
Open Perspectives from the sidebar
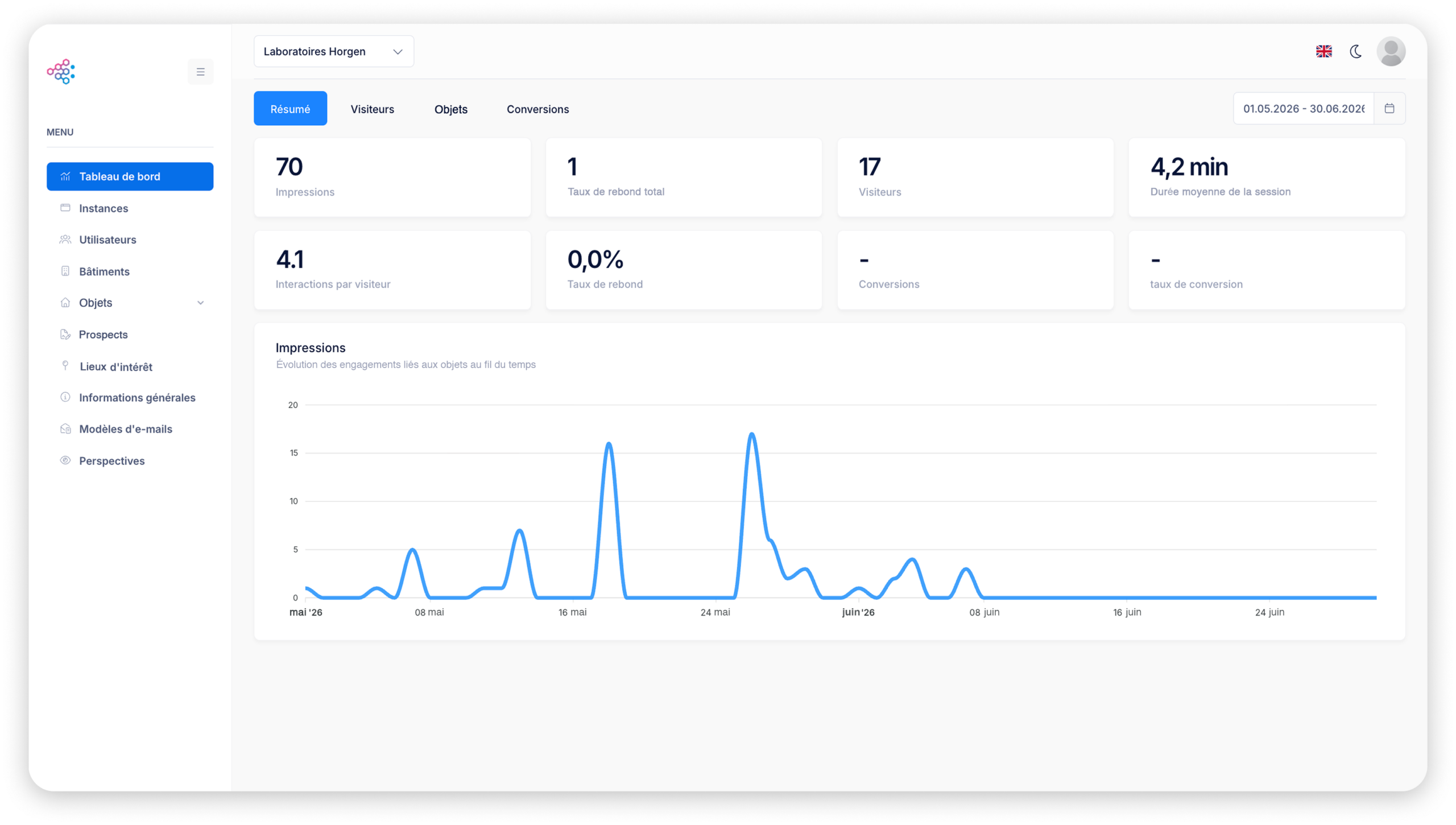(x=130, y=461)
